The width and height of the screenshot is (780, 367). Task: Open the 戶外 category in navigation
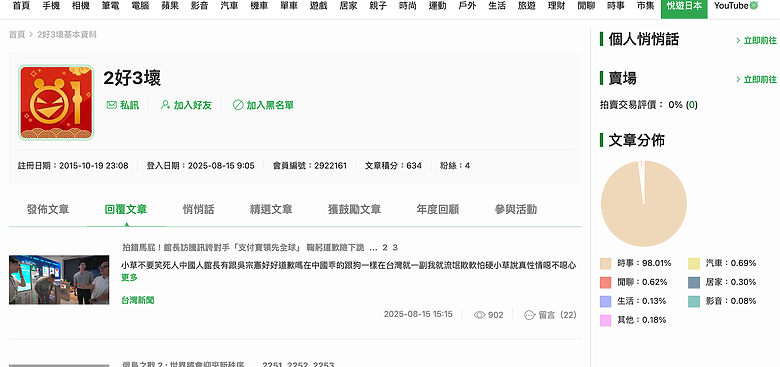pos(467,6)
